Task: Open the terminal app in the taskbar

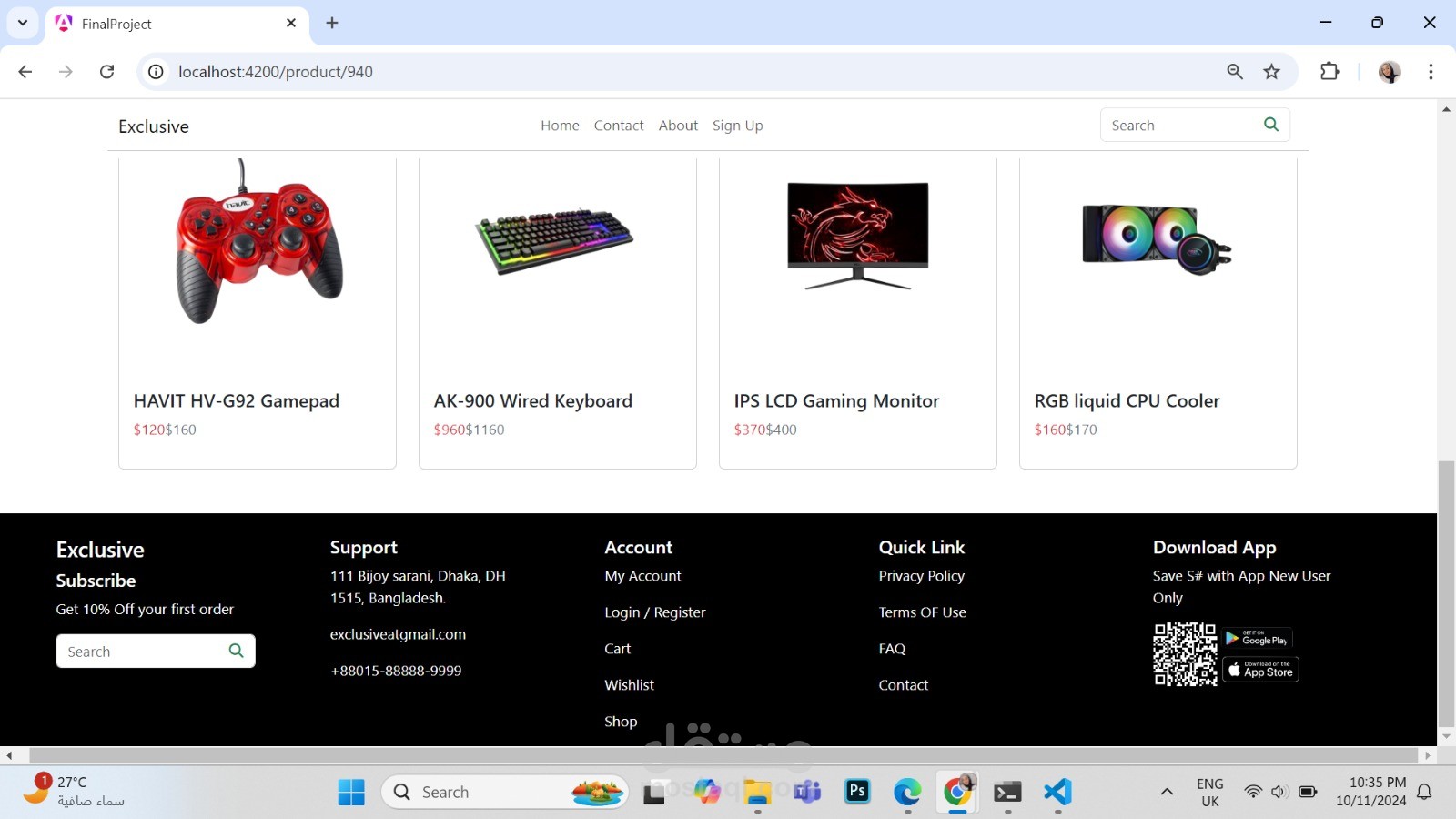Action: click(x=1007, y=792)
